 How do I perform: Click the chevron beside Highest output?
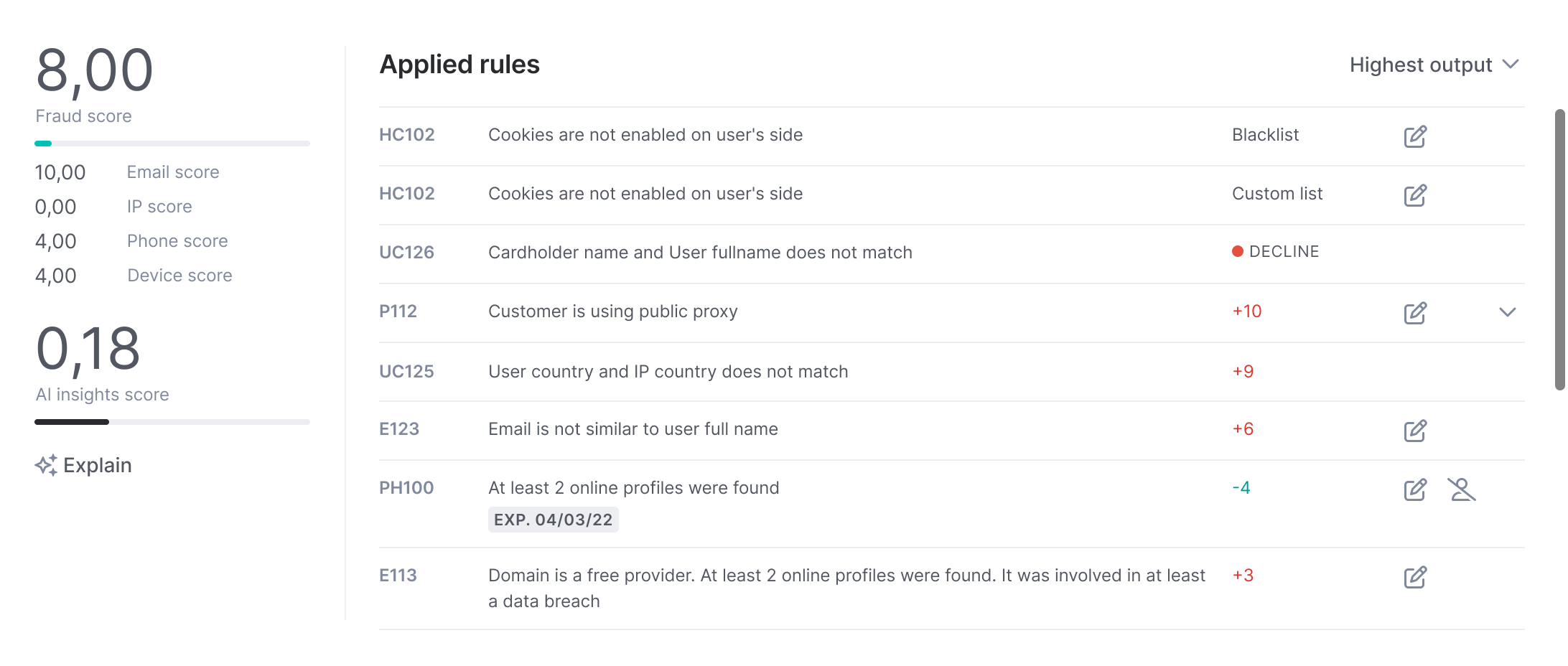click(1511, 65)
